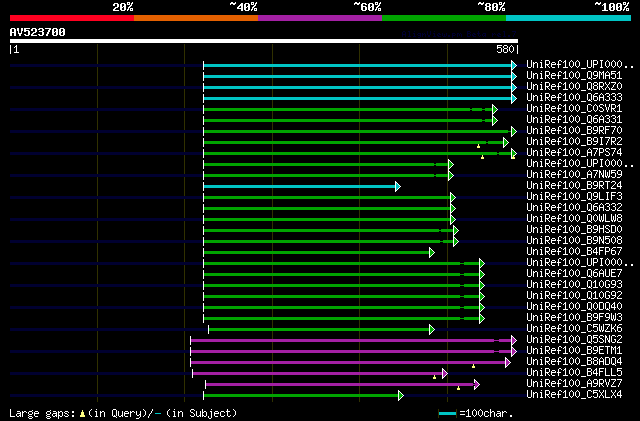Open the UniRef100_Q6A331 hit
The height and width of the screenshot is (421, 640).
[574, 120]
